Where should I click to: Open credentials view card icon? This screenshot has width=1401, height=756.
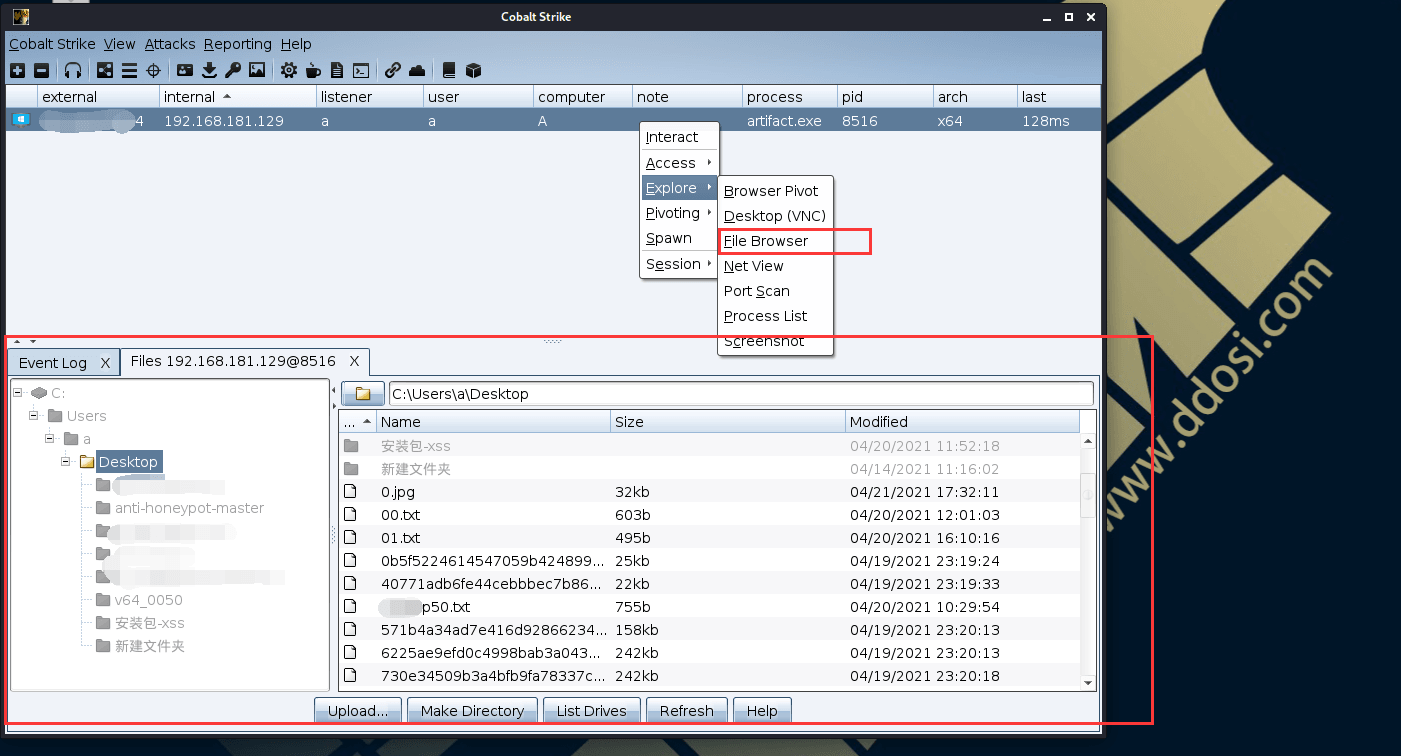(185, 70)
